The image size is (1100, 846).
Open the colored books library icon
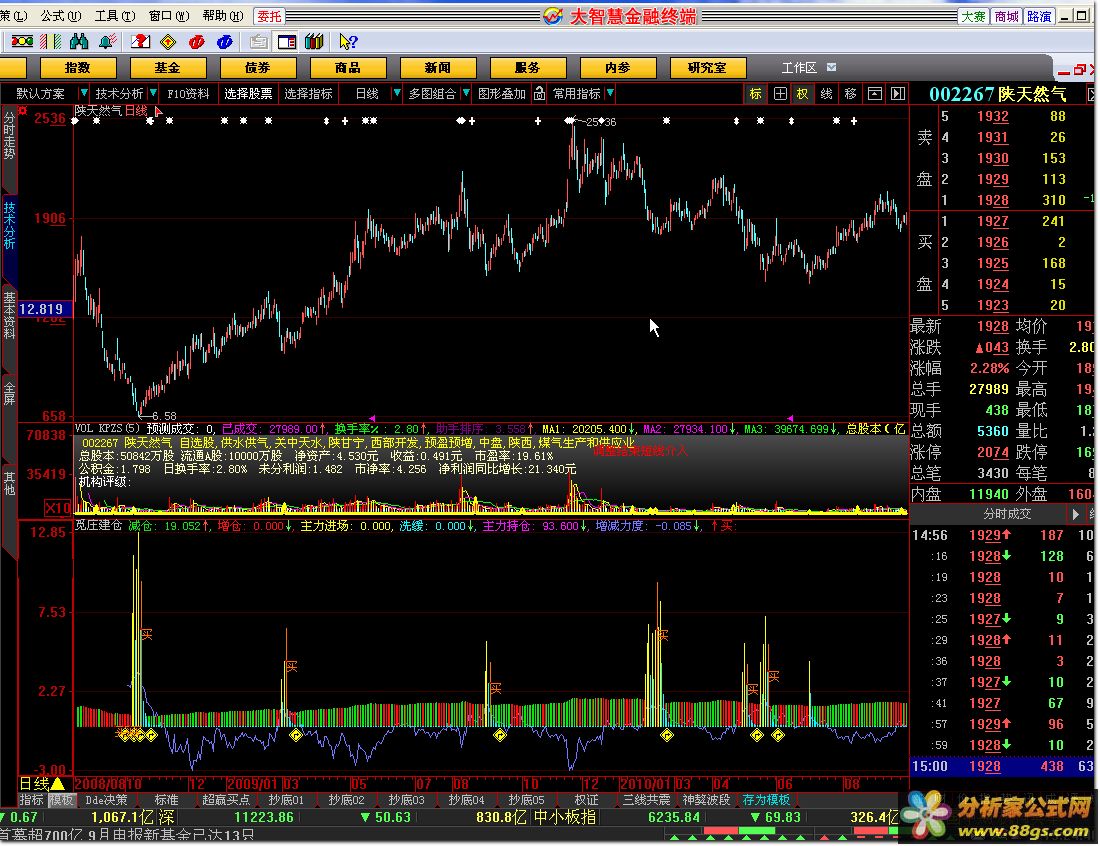[314, 42]
